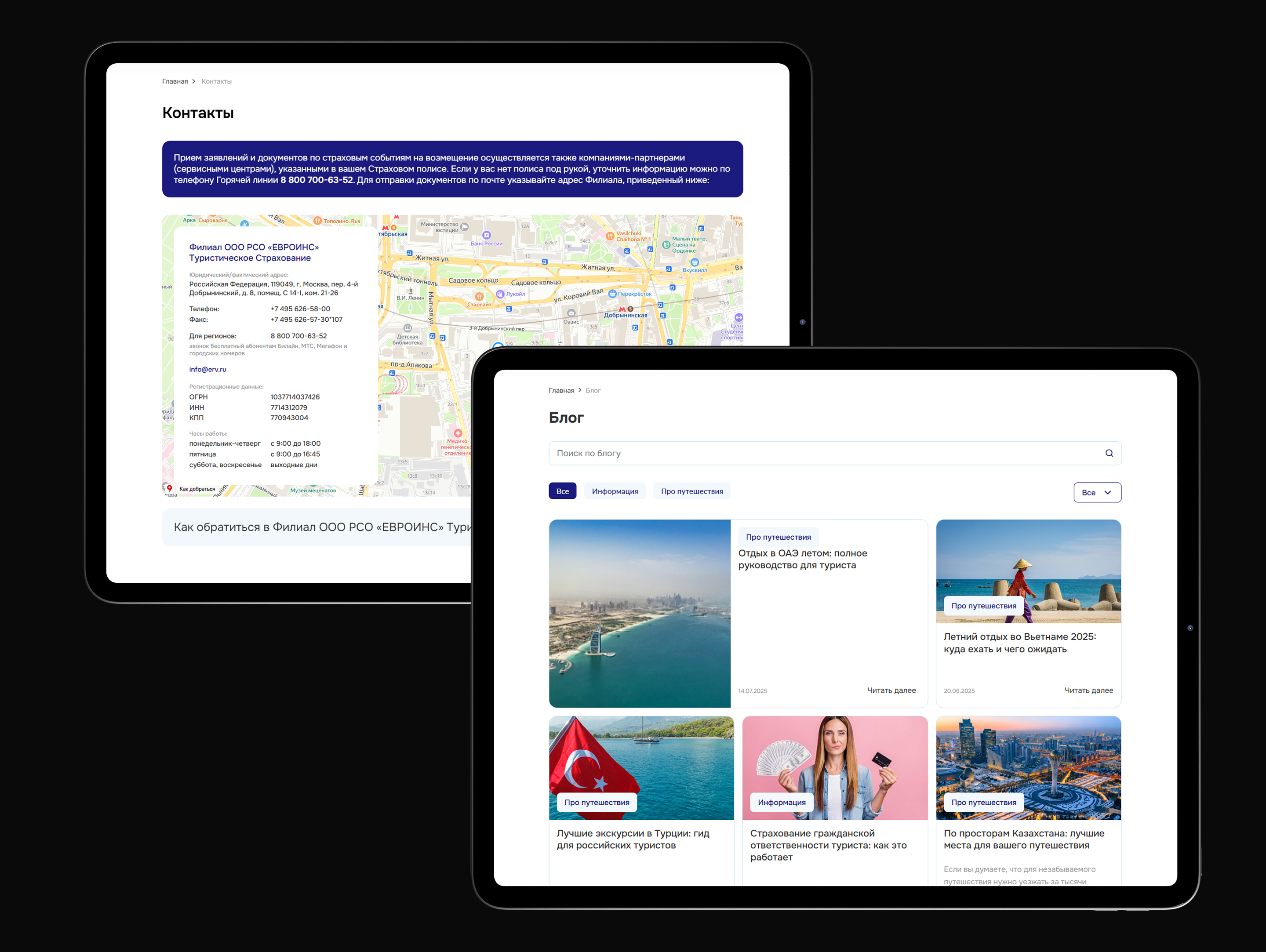
Task: Click the blog search magnifier icon
Action: tap(1109, 453)
